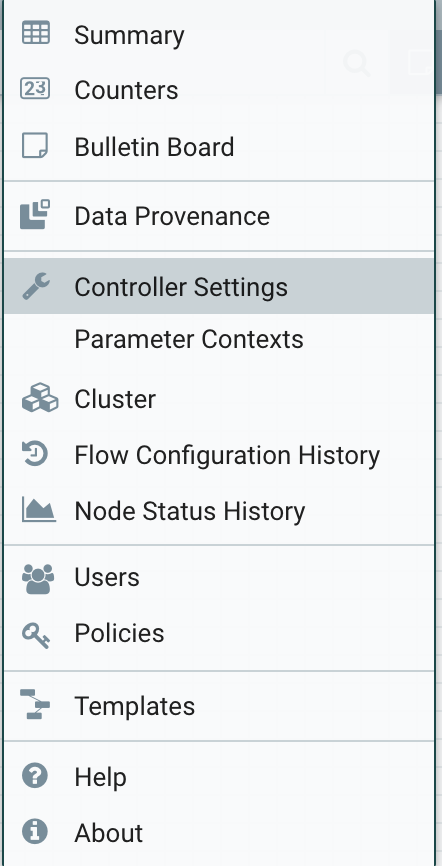This screenshot has height=866, width=442.
Task: Choose the Summary menu item
Action: coord(219,35)
